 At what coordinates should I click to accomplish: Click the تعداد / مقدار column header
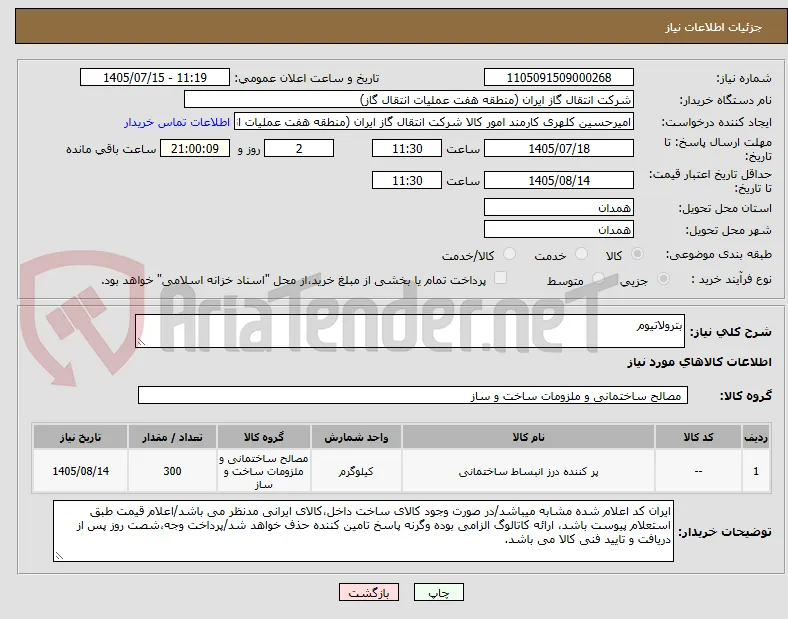pyautogui.click(x=172, y=437)
